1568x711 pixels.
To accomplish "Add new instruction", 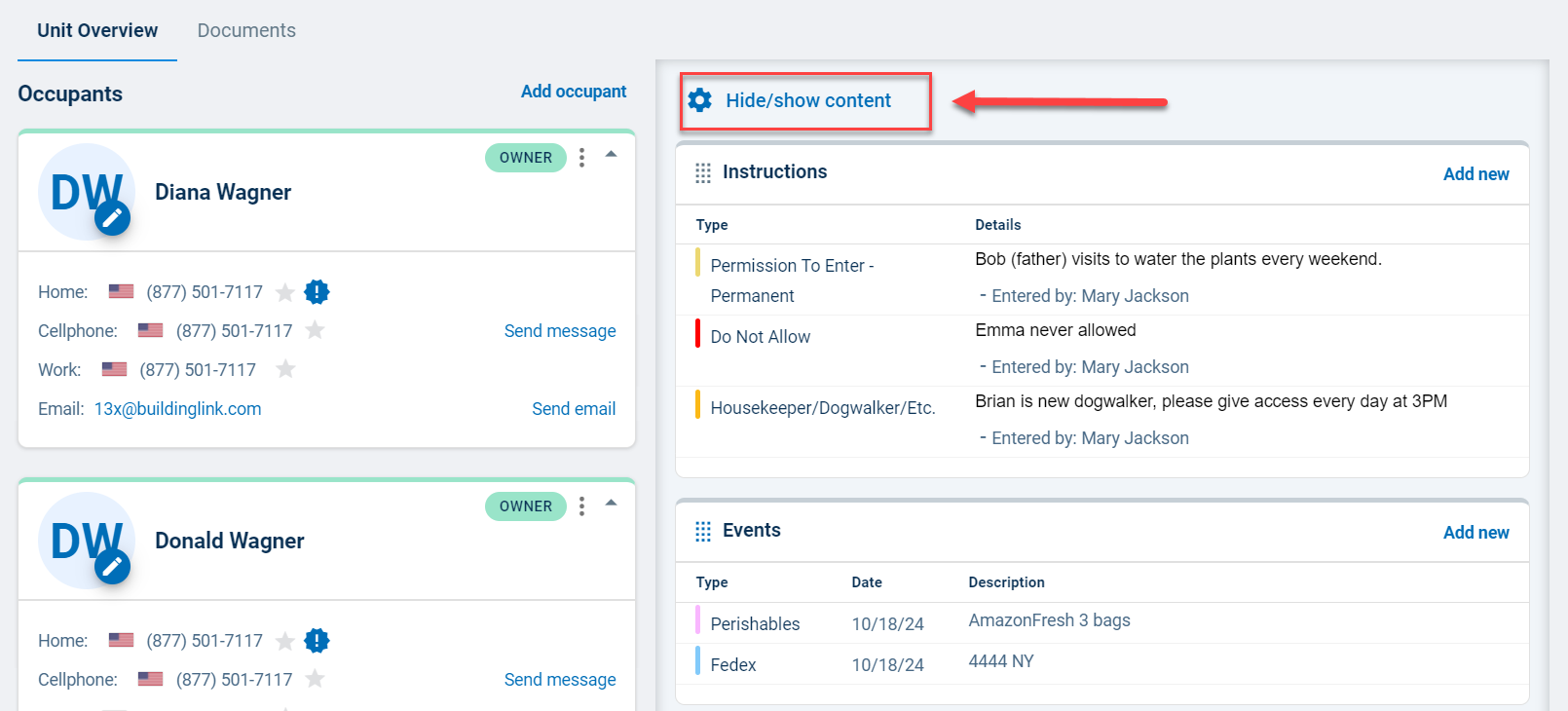I will [x=1475, y=174].
